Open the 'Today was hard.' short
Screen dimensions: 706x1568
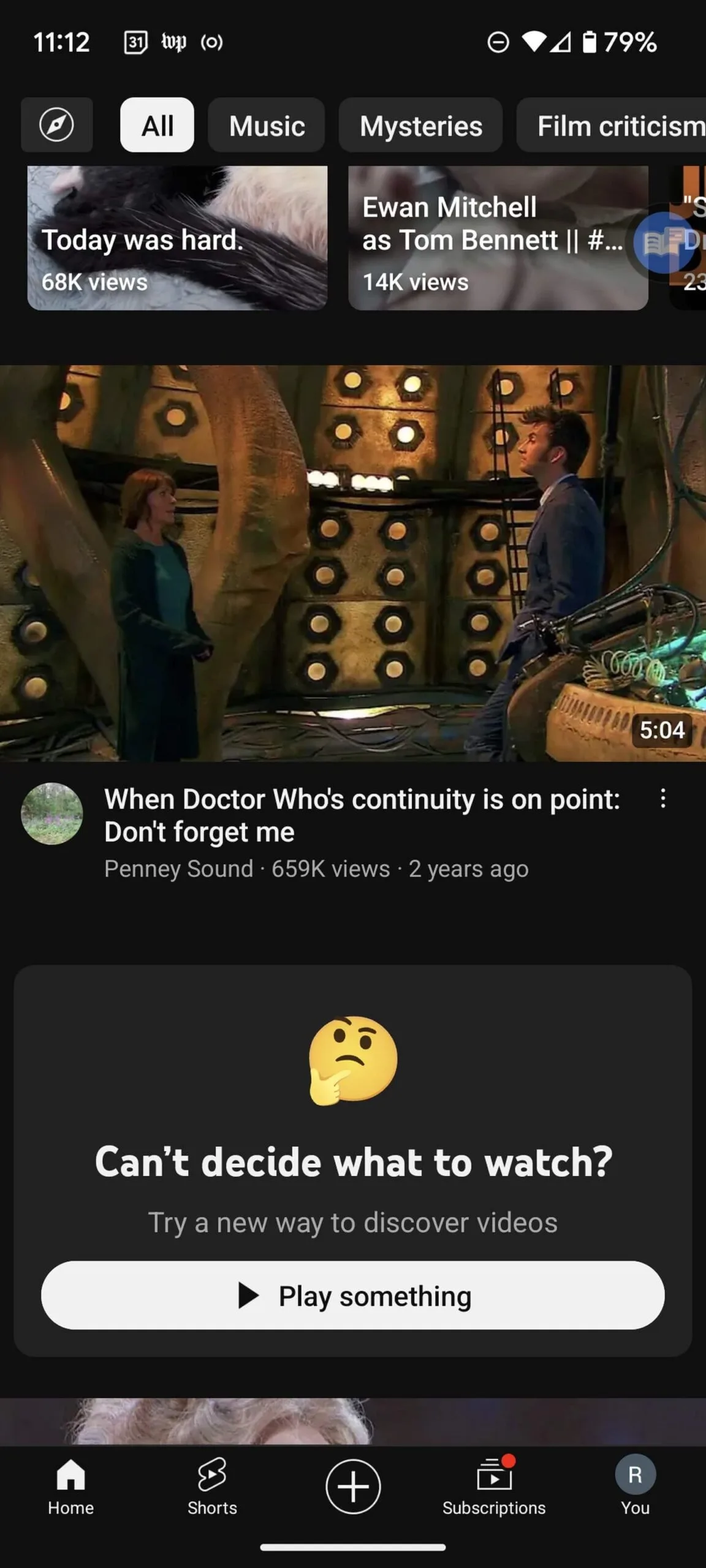pyautogui.click(x=177, y=238)
